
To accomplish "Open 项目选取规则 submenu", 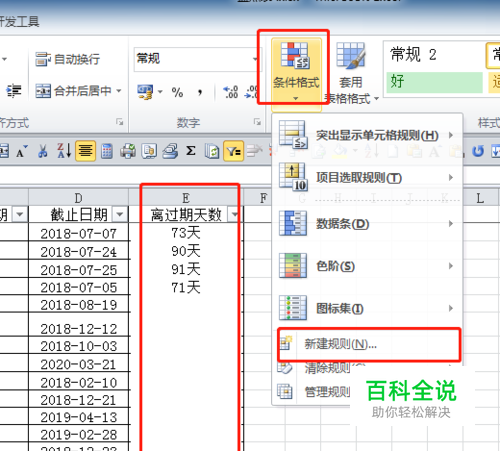I will coord(367,177).
